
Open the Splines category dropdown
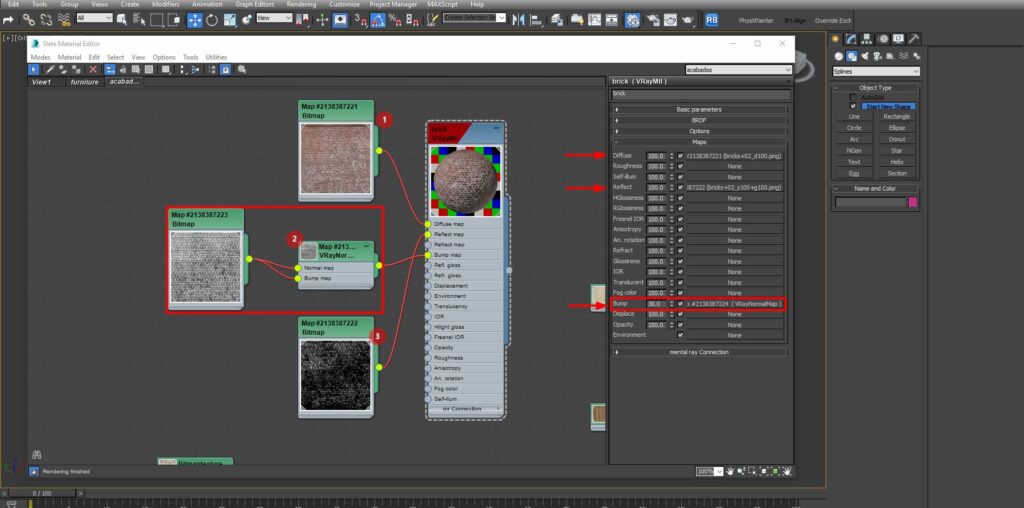point(876,71)
